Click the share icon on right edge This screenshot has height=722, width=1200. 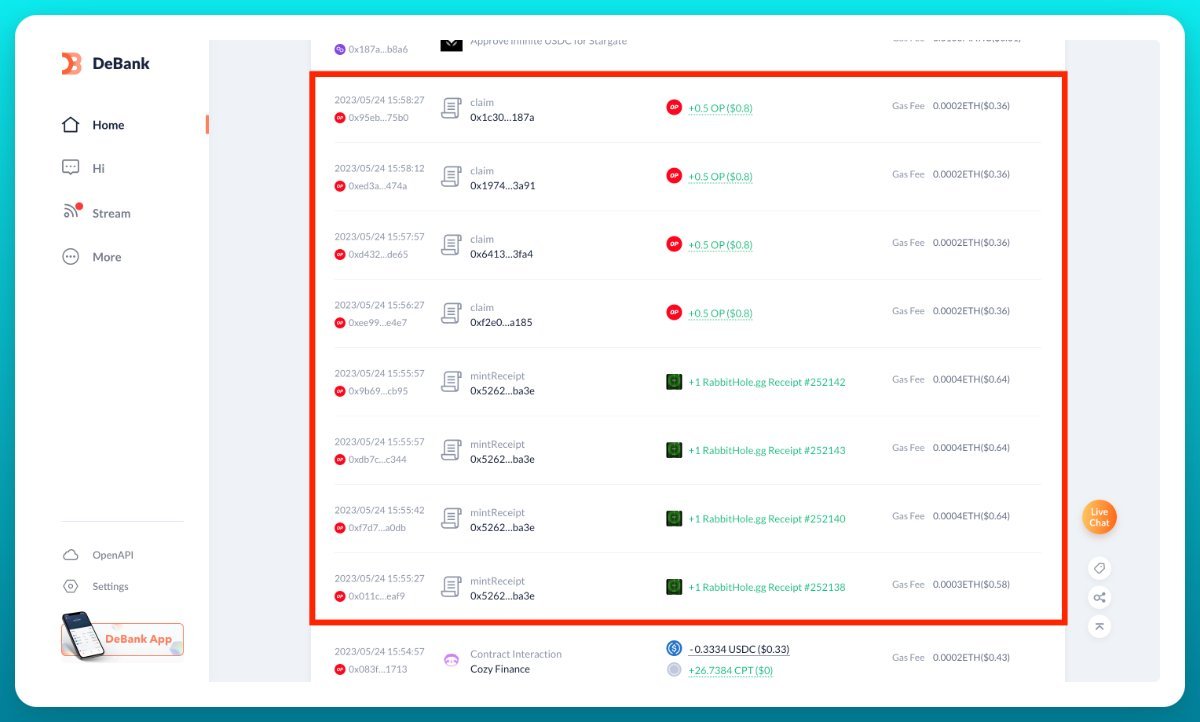tap(1099, 598)
